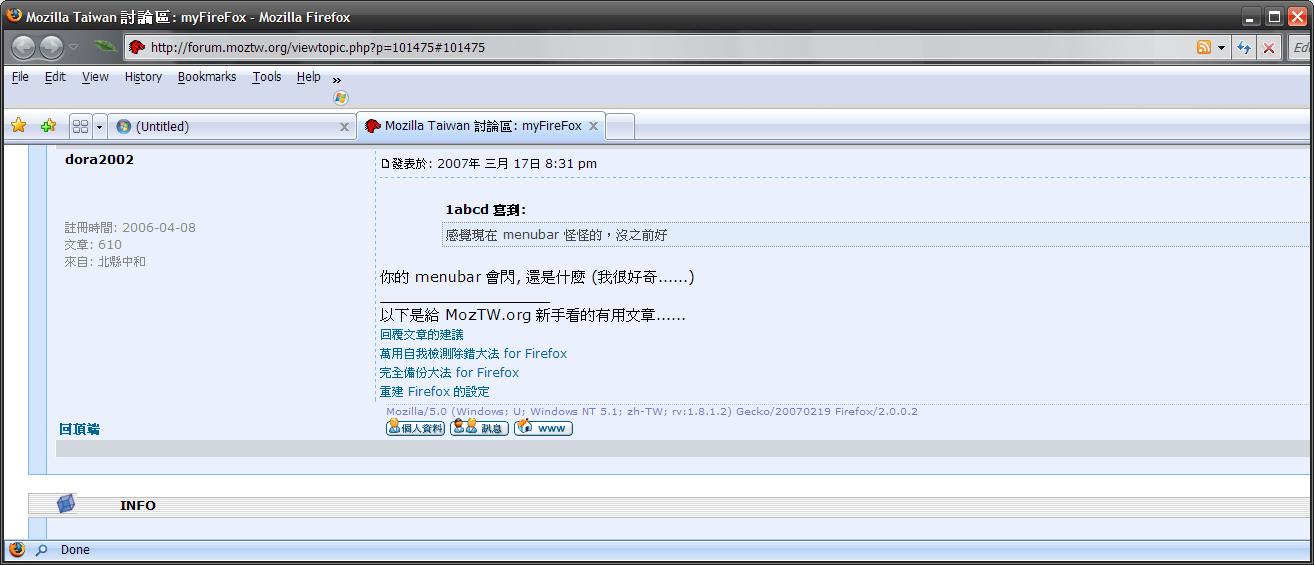Image resolution: width=1314 pixels, height=565 pixels.
Task: Click the post date 2007年 三月 17日 8:31 pm
Action: tap(517, 163)
